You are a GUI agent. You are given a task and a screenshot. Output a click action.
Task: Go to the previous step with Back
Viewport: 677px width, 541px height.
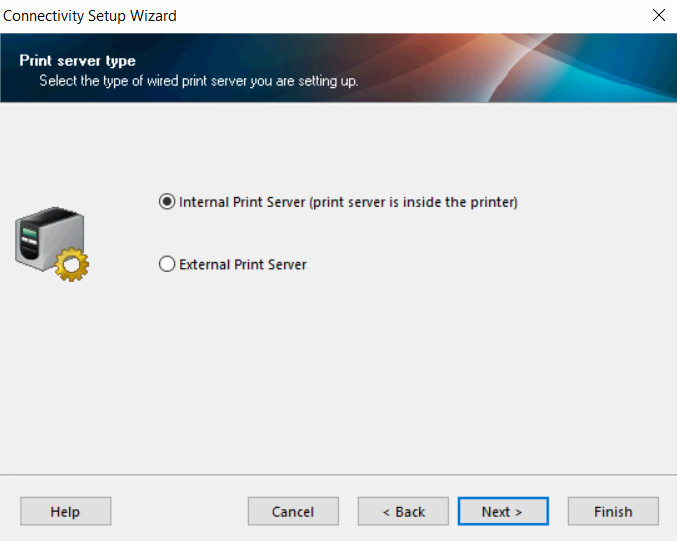(x=403, y=511)
